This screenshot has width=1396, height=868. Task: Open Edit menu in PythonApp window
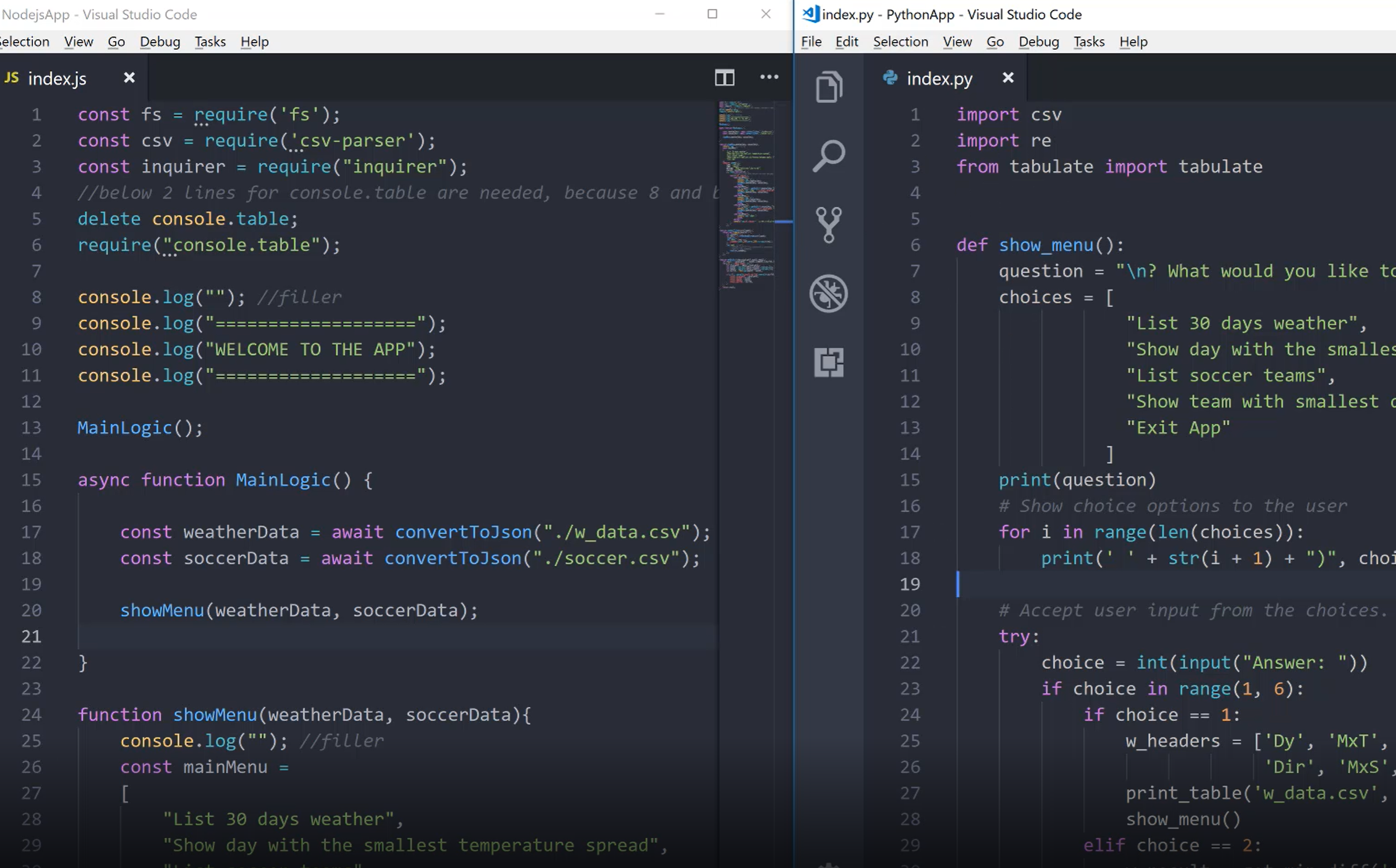tap(847, 42)
